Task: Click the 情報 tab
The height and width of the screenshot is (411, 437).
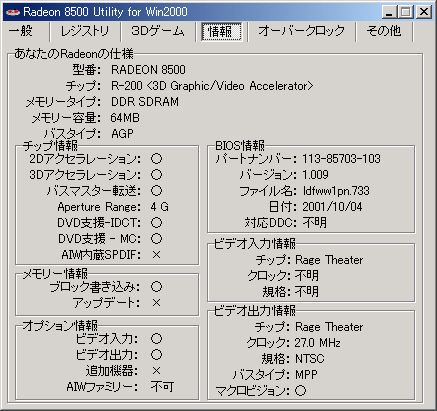Action: pyautogui.click(x=221, y=31)
